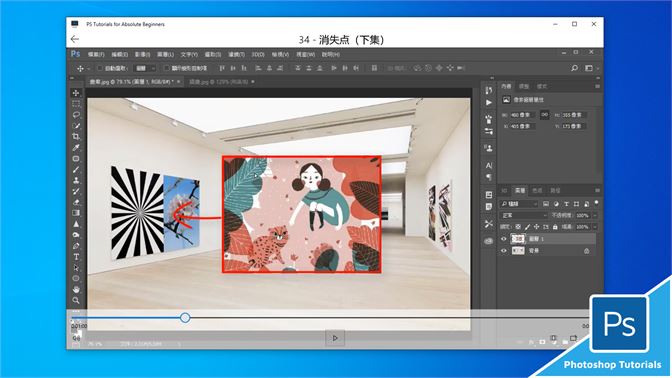Hide the Background layer eye icon
The height and width of the screenshot is (378, 672).
click(x=504, y=251)
